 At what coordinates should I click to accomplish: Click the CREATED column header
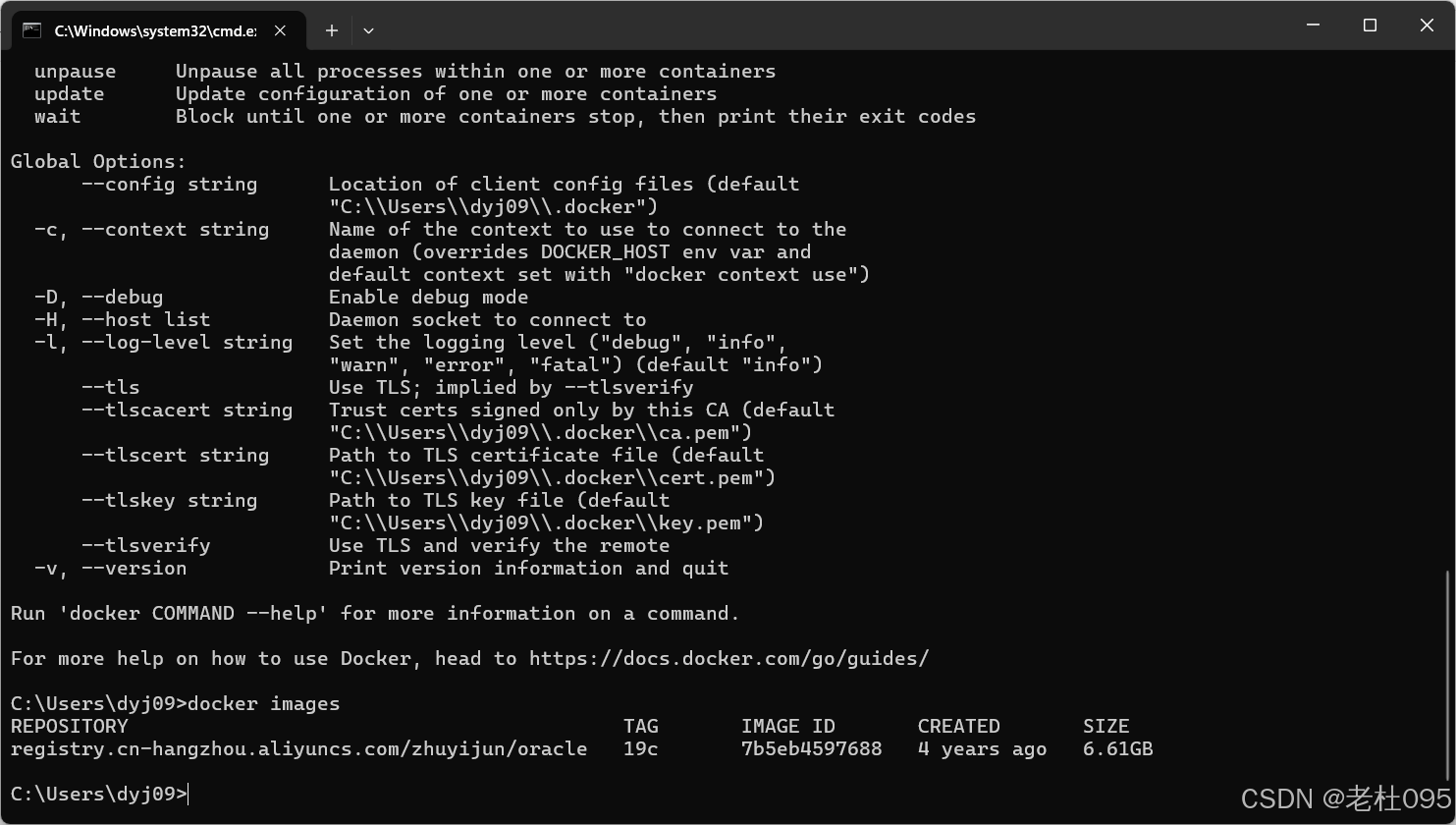[x=959, y=726]
